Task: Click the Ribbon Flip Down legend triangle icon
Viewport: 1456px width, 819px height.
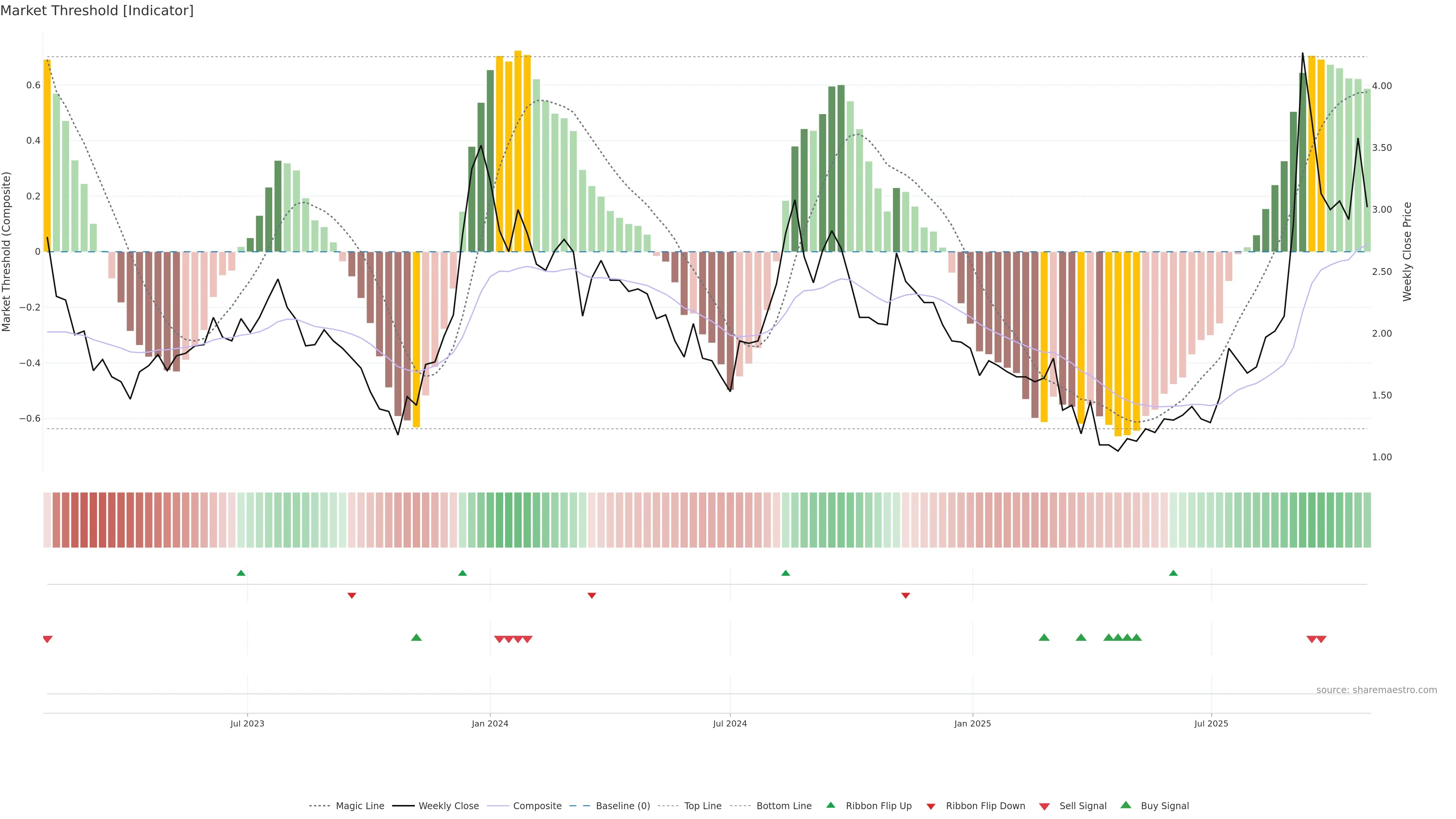Action: point(931,806)
